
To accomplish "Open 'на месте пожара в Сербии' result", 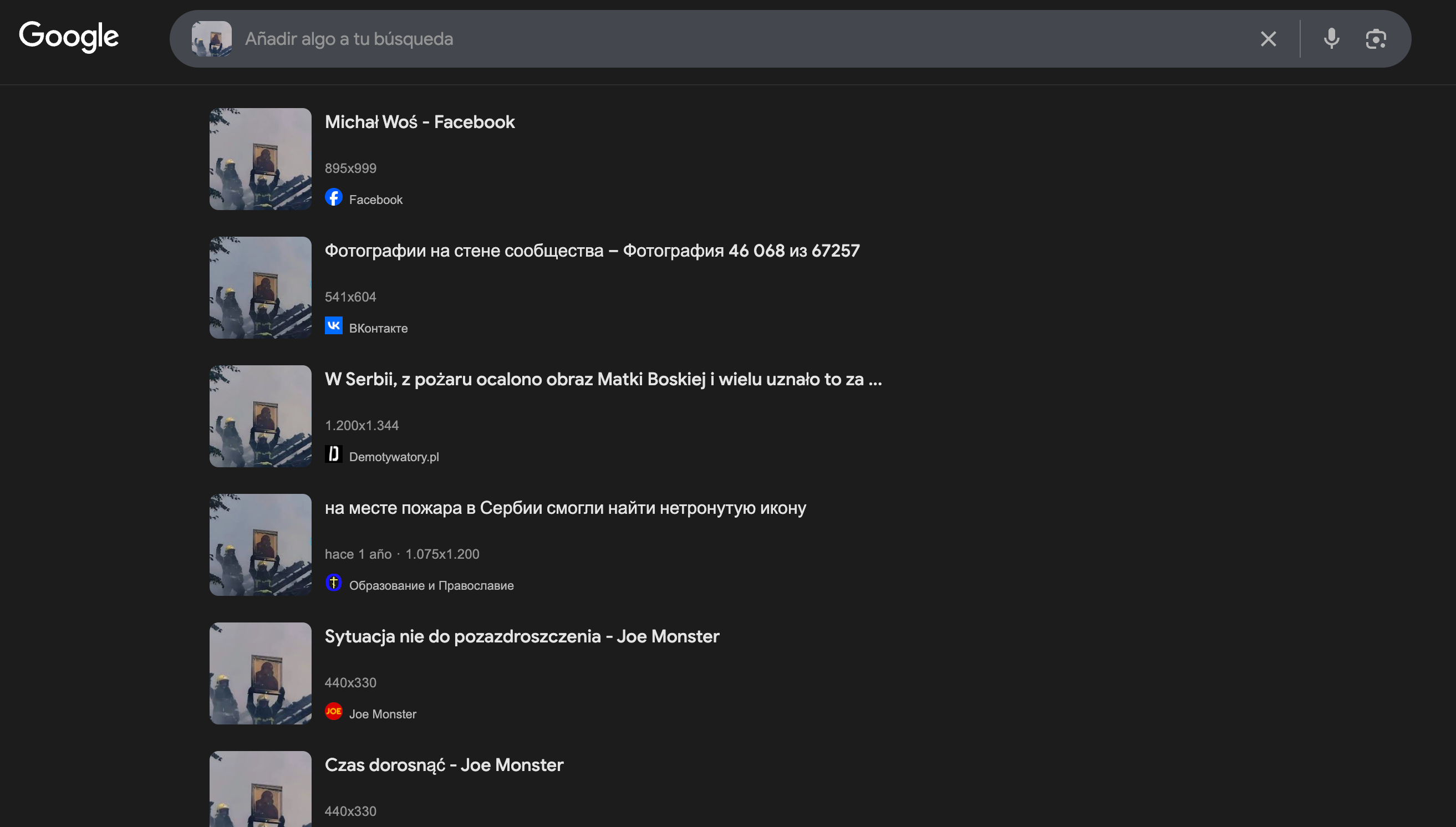I will point(565,508).
